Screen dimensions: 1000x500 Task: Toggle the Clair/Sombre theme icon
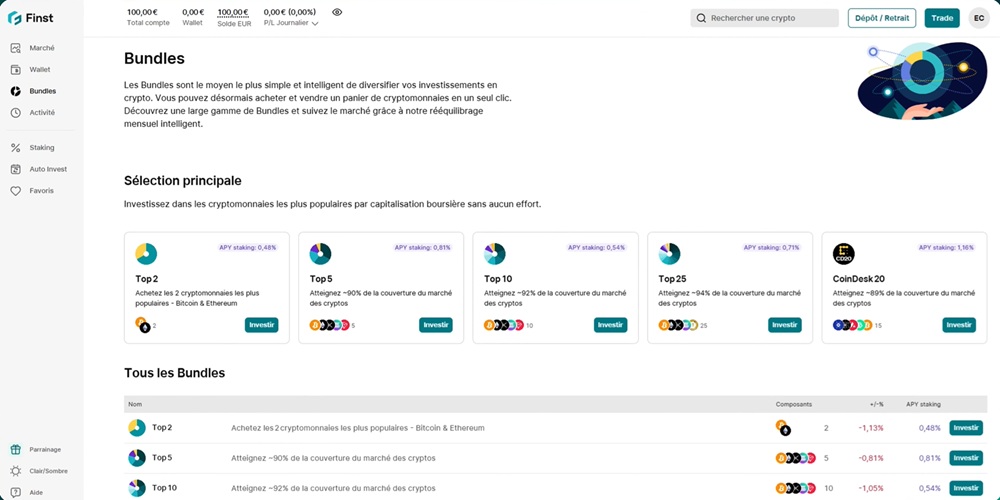click(x=16, y=471)
